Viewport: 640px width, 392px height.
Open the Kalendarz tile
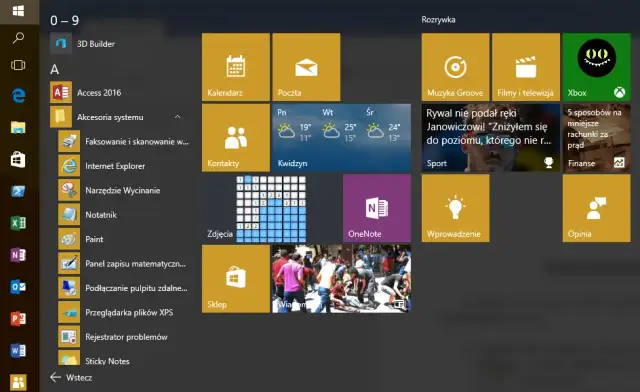point(236,67)
